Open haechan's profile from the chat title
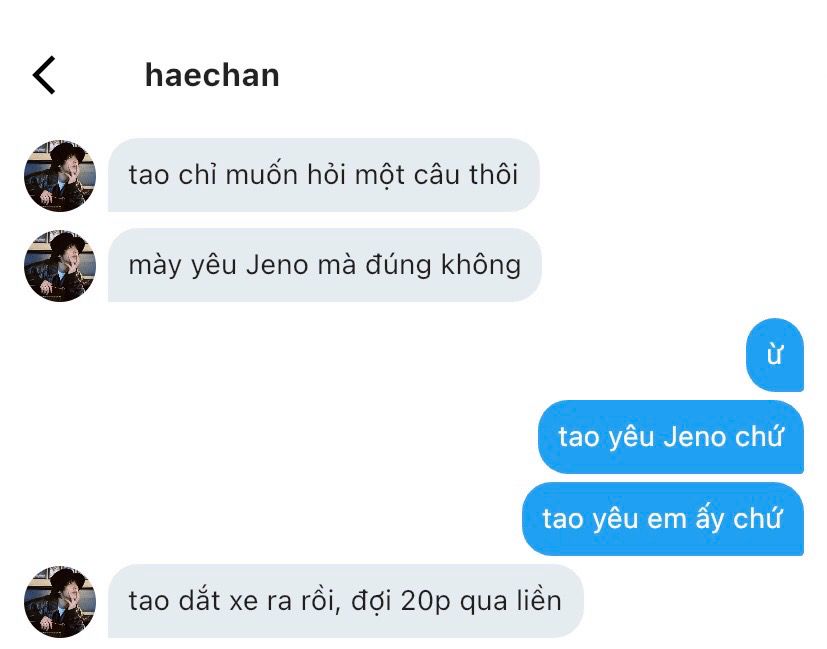The height and width of the screenshot is (649, 827). [212, 75]
